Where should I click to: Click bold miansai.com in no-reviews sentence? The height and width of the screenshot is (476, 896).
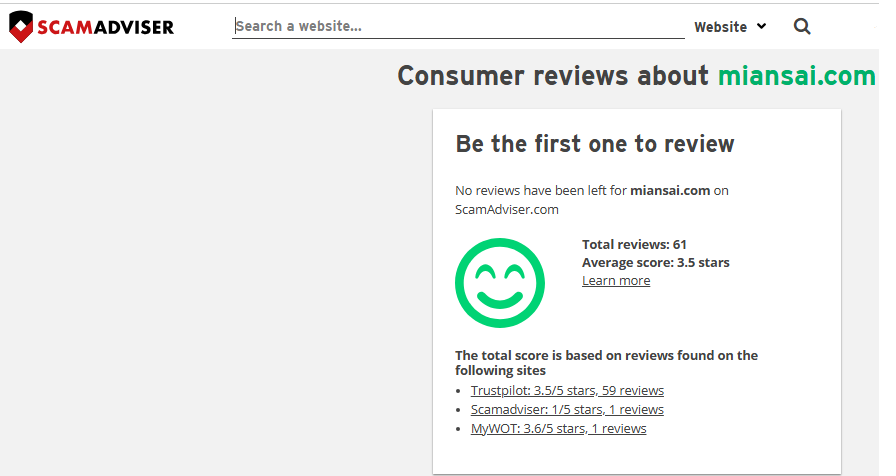(670, 190)
